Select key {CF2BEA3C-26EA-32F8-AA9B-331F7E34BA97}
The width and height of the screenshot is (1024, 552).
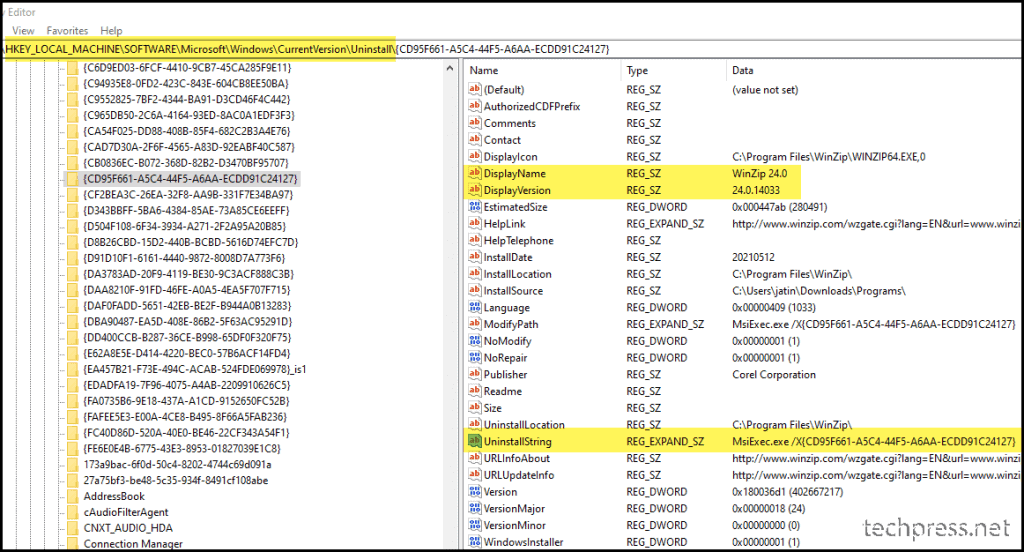click(x=188, y=194)
